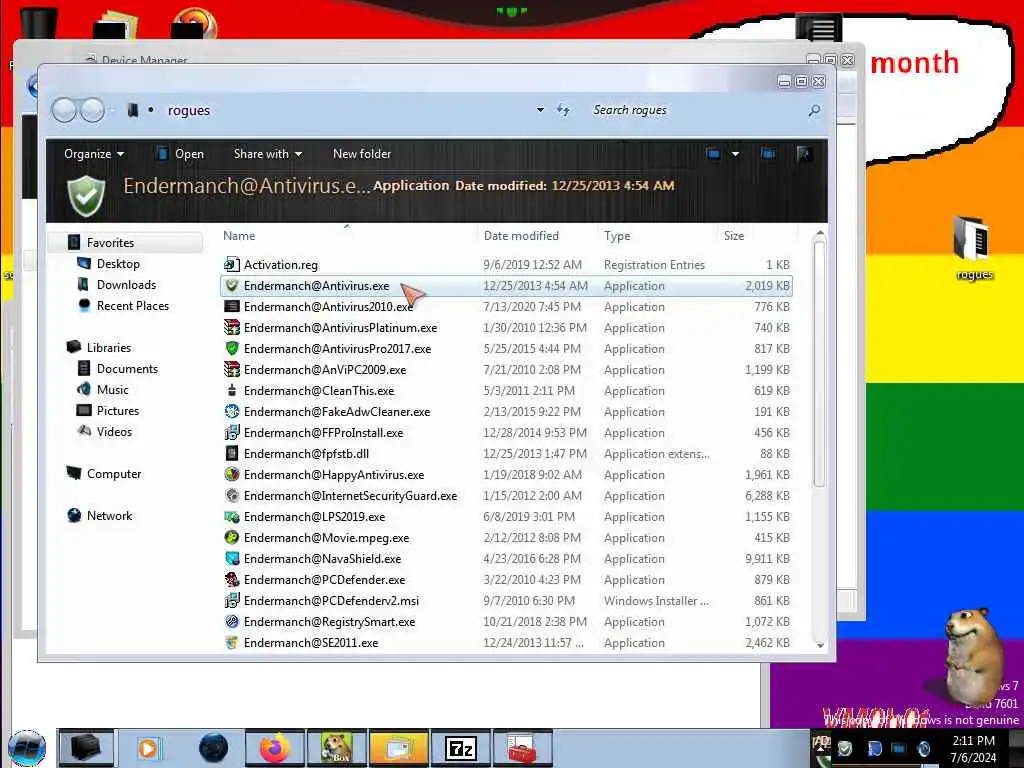Select the Endermanch@AntivirusPro2017.exe green shield icon
Viewport: 1024px width, 768px height.
tap(231, 348)
